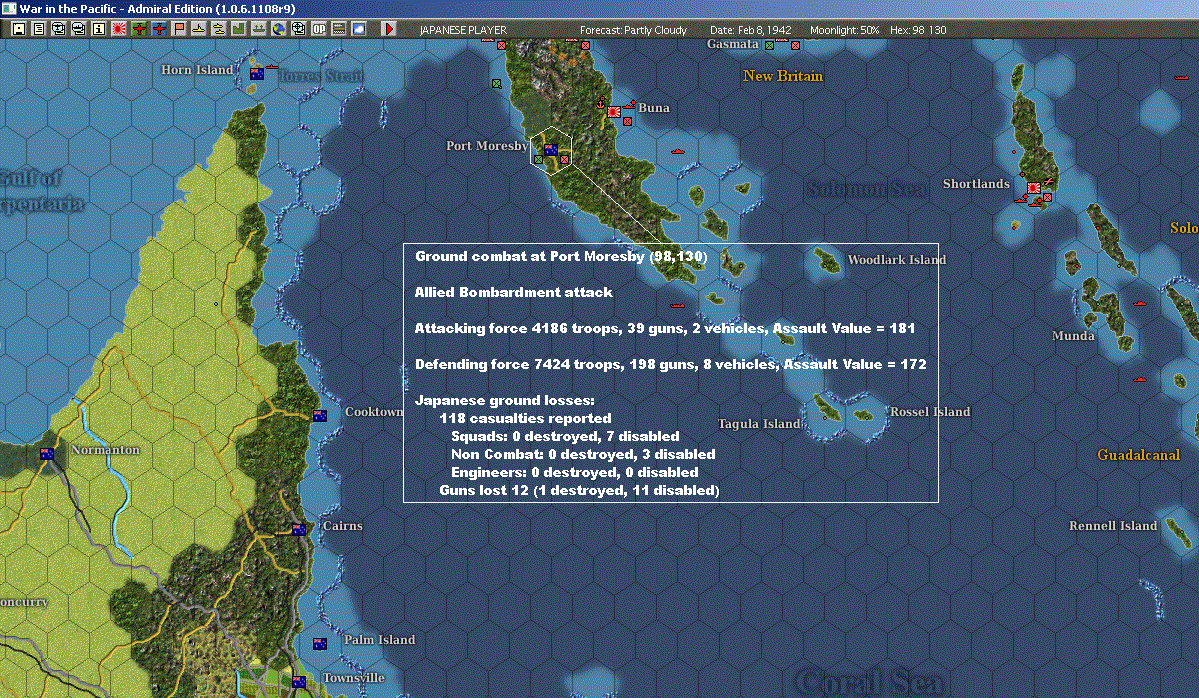
Task: Click the combat film strip toolbar icon
Action: pos(338,29)
